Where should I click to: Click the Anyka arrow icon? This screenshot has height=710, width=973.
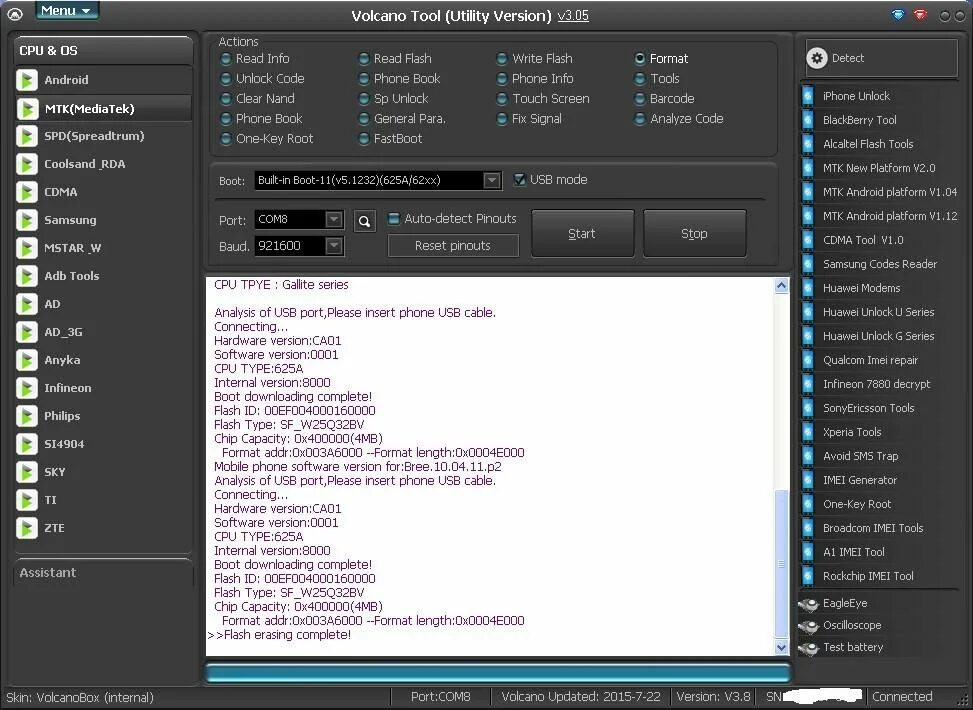(27, 360)
